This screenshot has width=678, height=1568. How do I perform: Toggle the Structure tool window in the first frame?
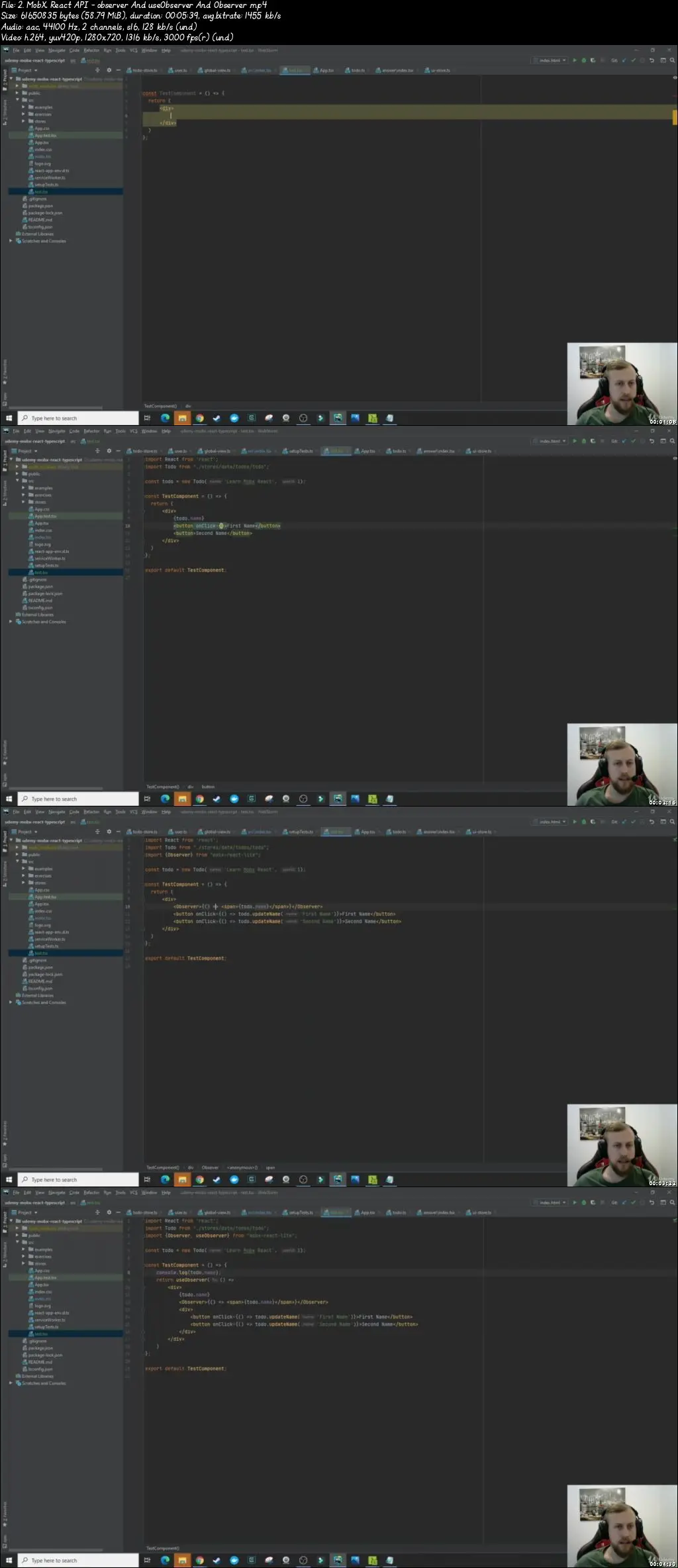[x=5, y=112]
